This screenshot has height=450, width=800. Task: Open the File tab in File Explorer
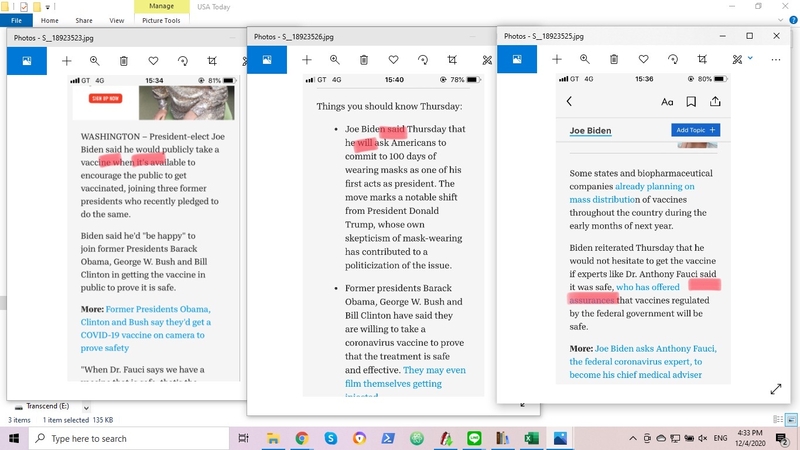click(x=16, y=20)
